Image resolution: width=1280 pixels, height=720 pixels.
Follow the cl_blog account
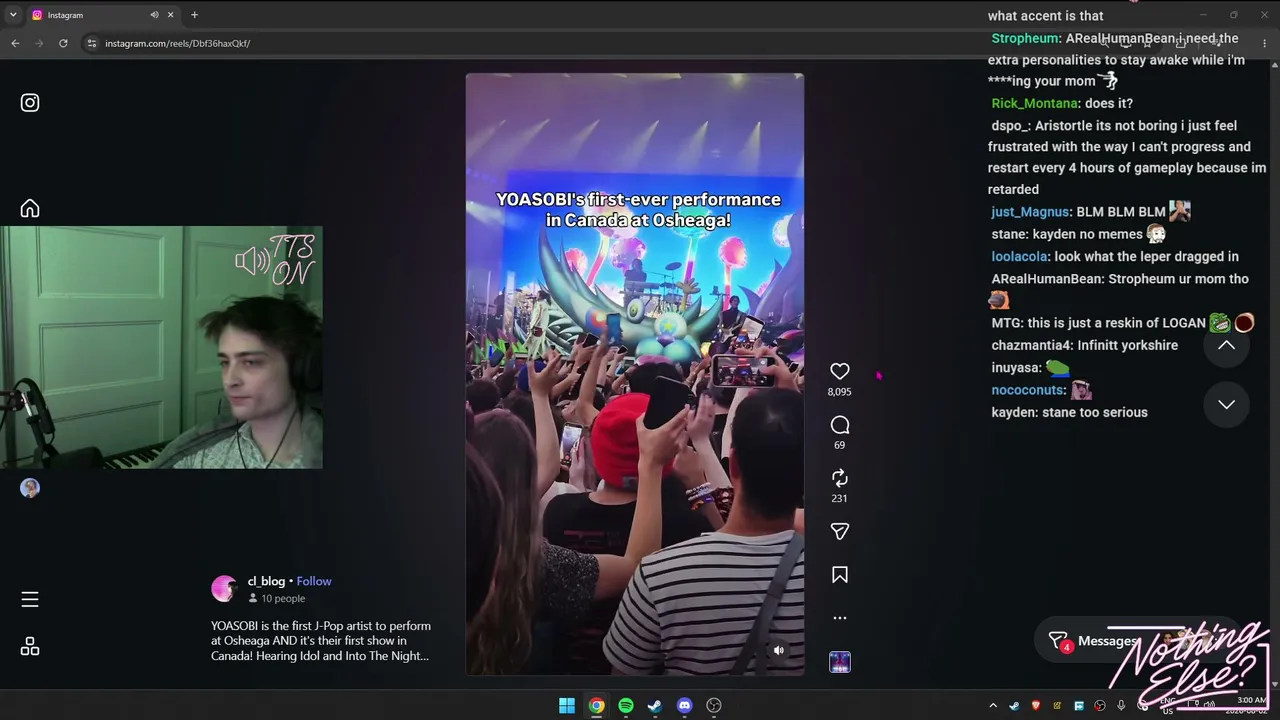tap(314, 581)
